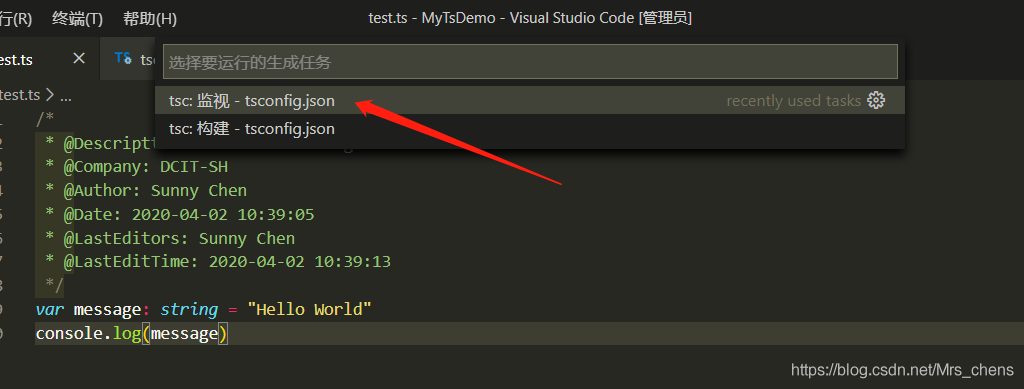The image size is (1024, 389).
Task: Select tsc: 构建 - tsconfig.json task
Action: tap(530, 129)
